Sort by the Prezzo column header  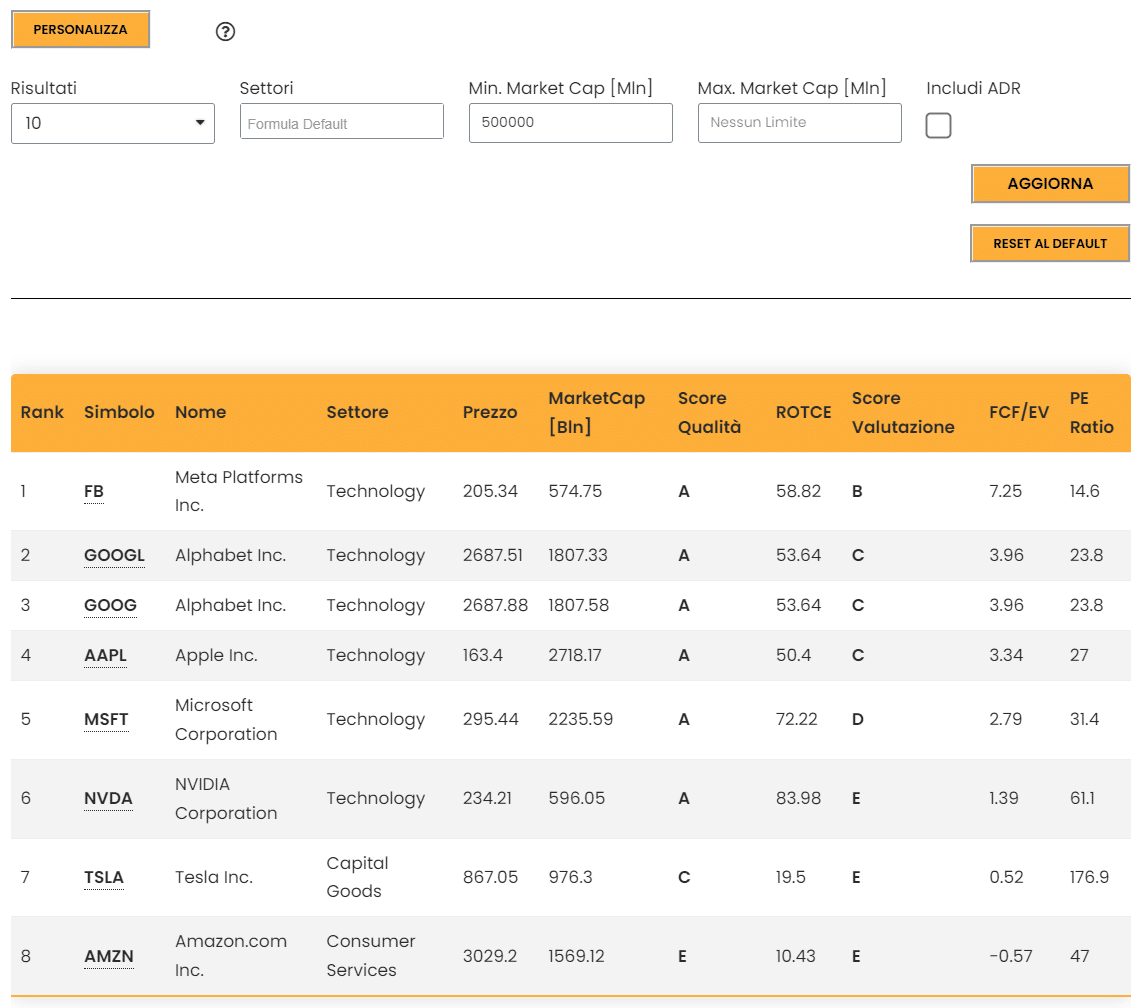[490, 412]
